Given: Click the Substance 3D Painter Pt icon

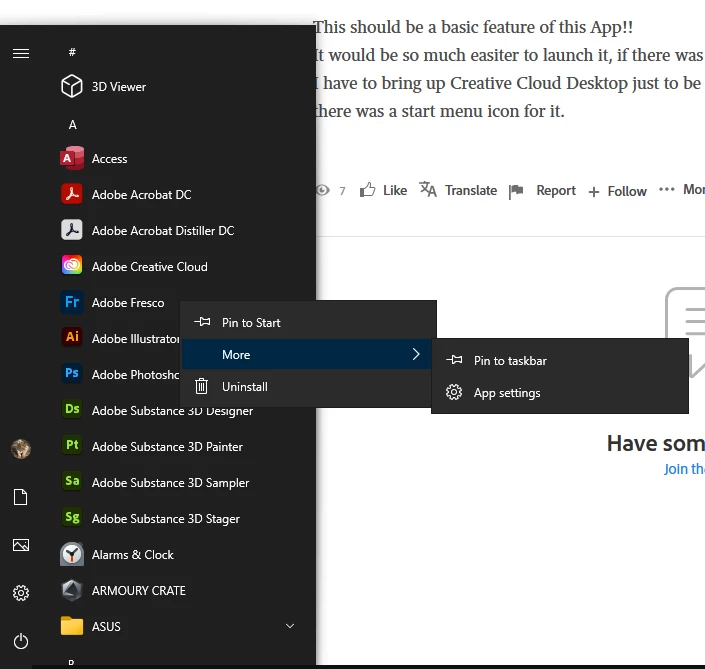Looking at the screenshot, I should [72, 445].
